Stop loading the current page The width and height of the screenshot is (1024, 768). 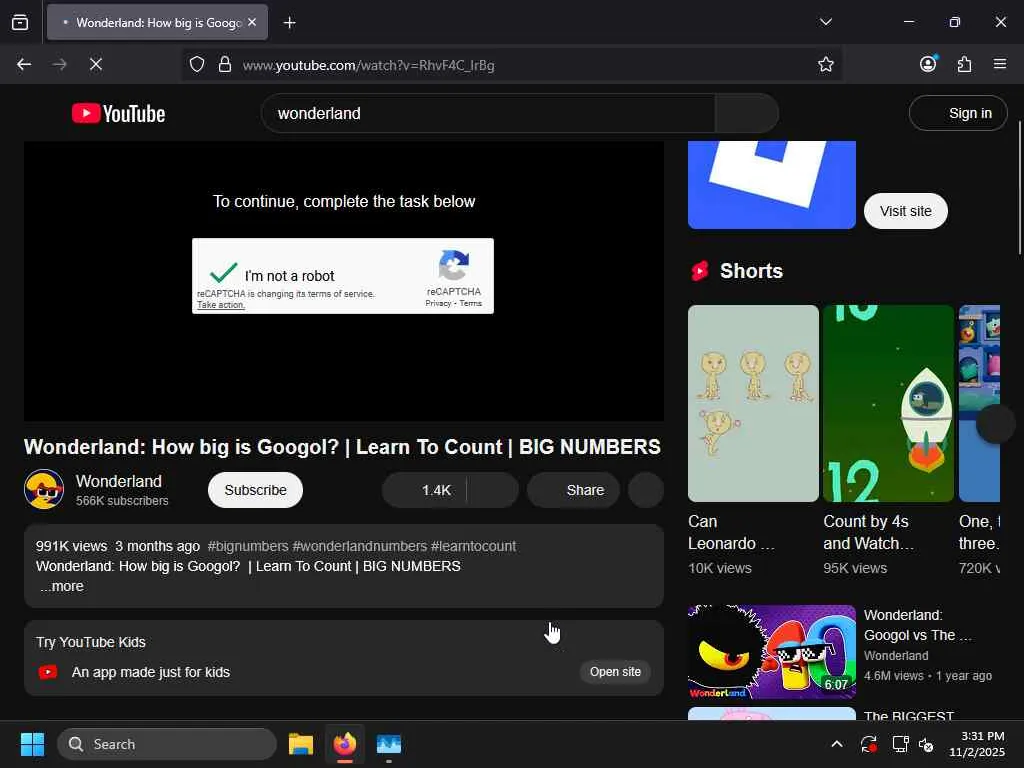point(95,64)
